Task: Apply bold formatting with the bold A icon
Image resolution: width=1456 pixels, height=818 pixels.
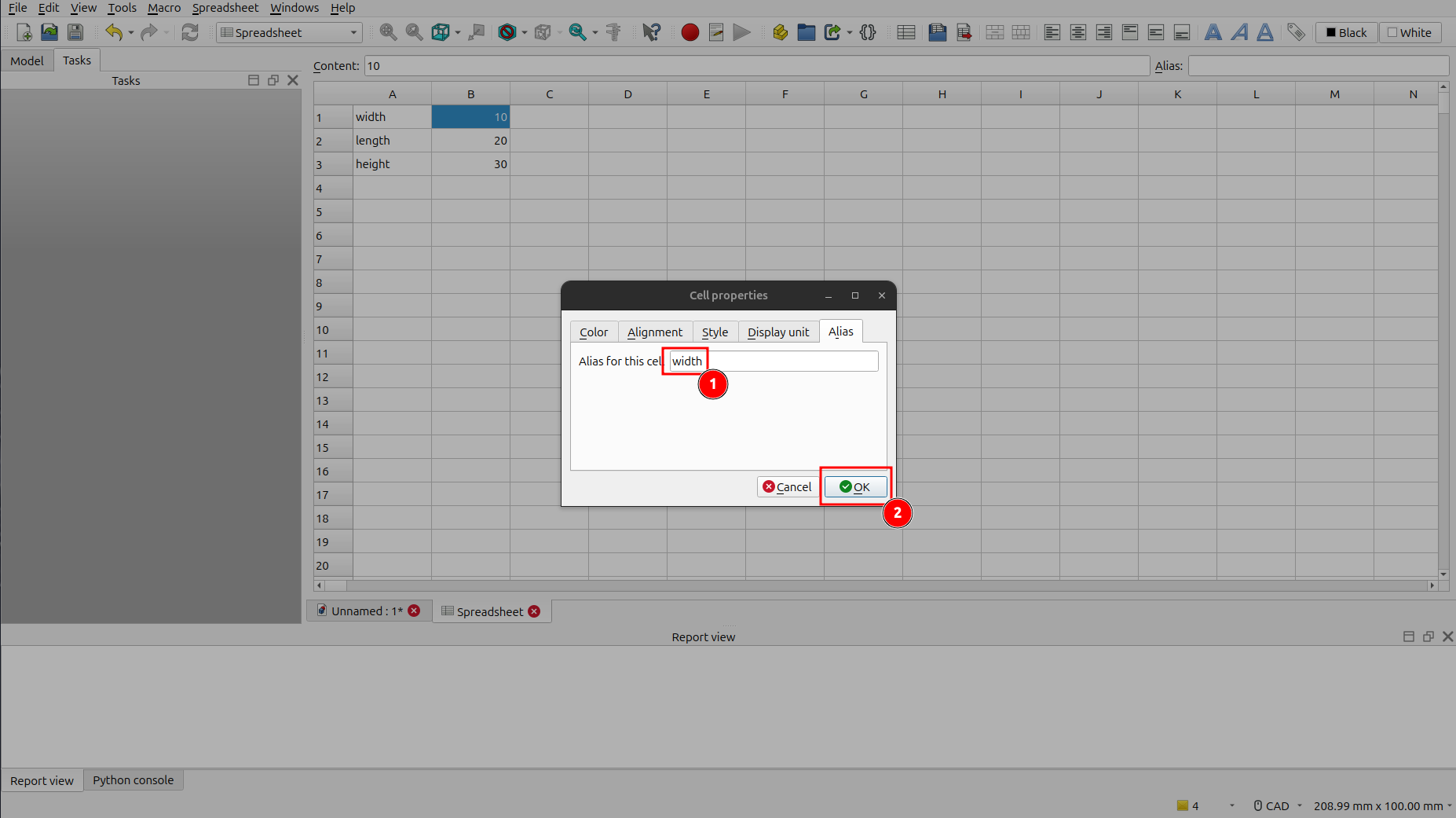Action: (x=1213, y=32)
